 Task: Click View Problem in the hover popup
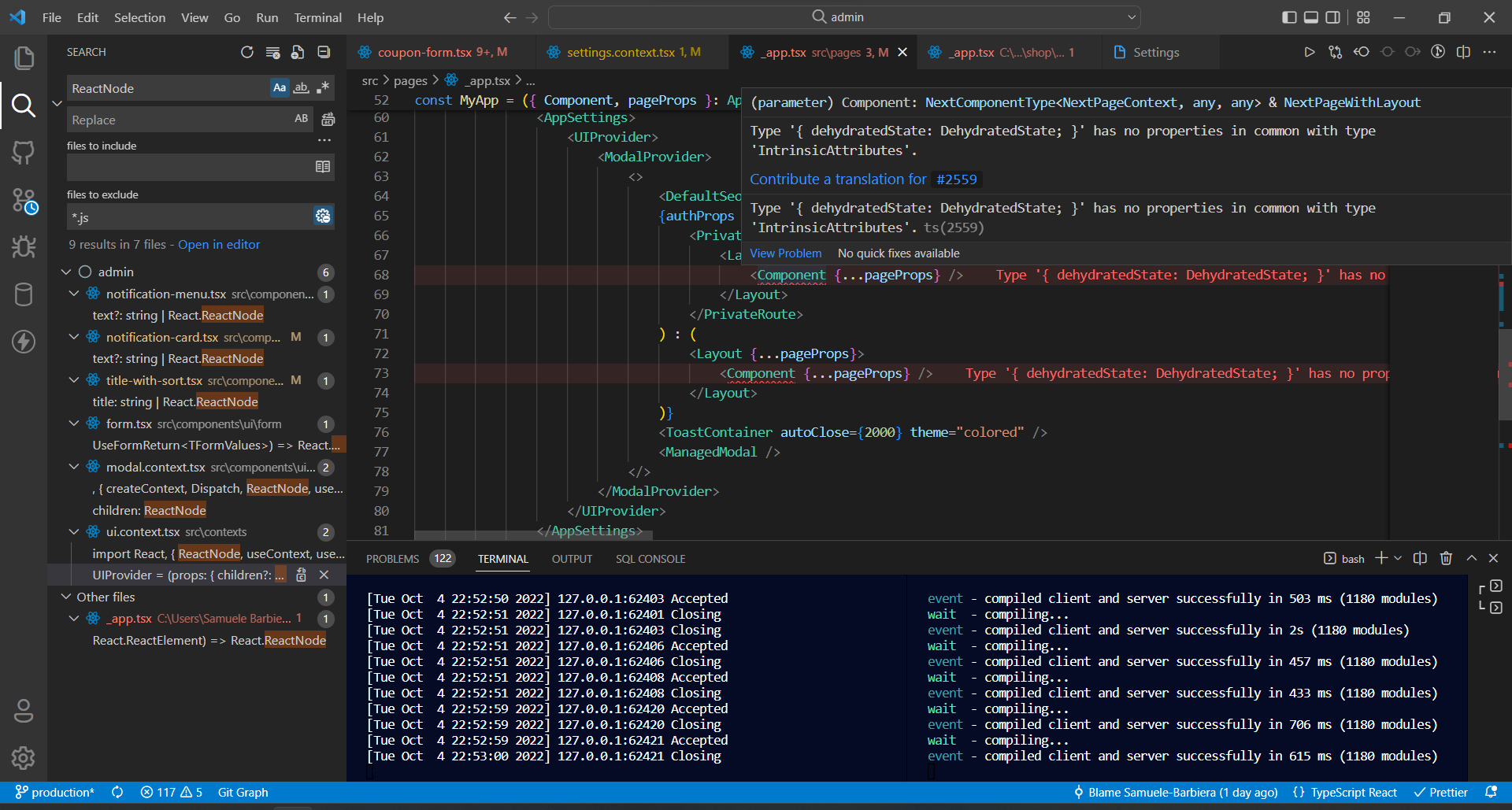[x=785, y=253]
